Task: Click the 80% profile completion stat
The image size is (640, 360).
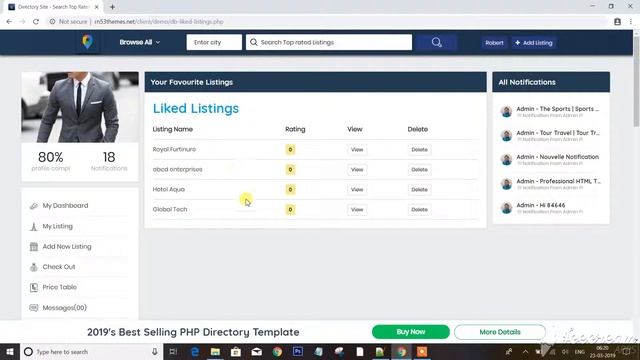Action: (x=51, y=161)
